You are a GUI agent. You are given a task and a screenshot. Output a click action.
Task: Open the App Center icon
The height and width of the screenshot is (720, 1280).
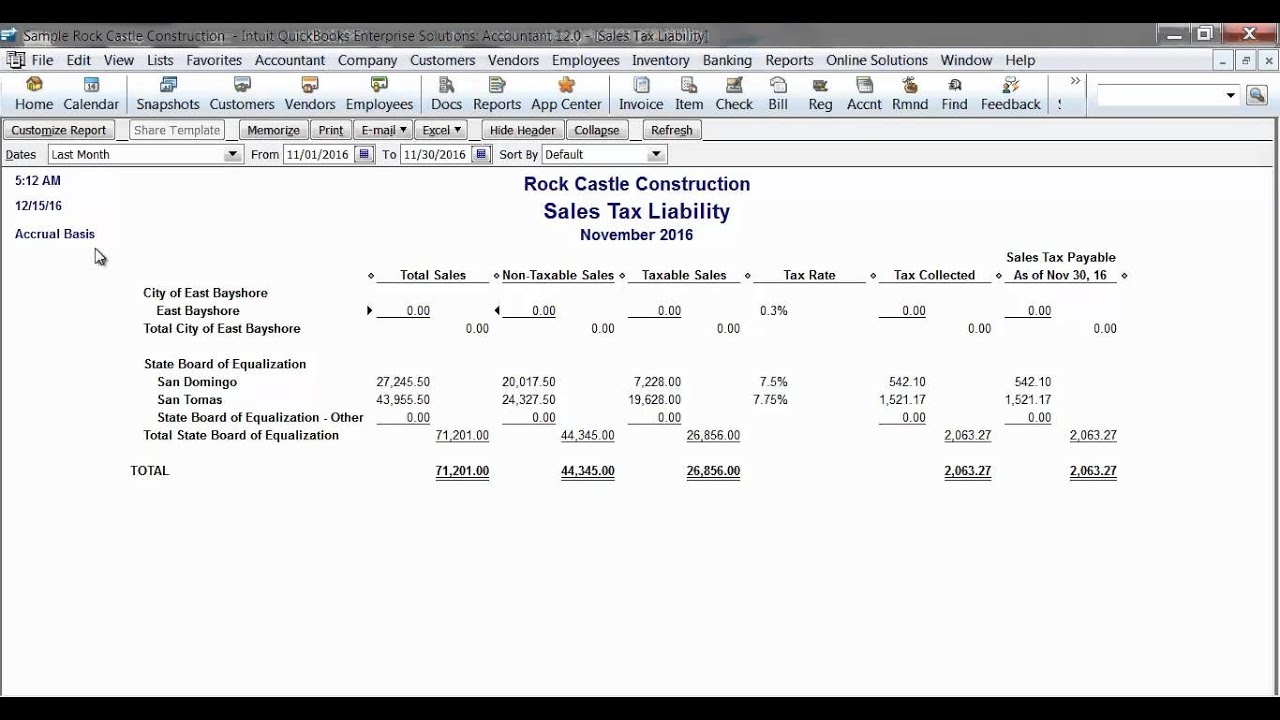tap(566, 94)
